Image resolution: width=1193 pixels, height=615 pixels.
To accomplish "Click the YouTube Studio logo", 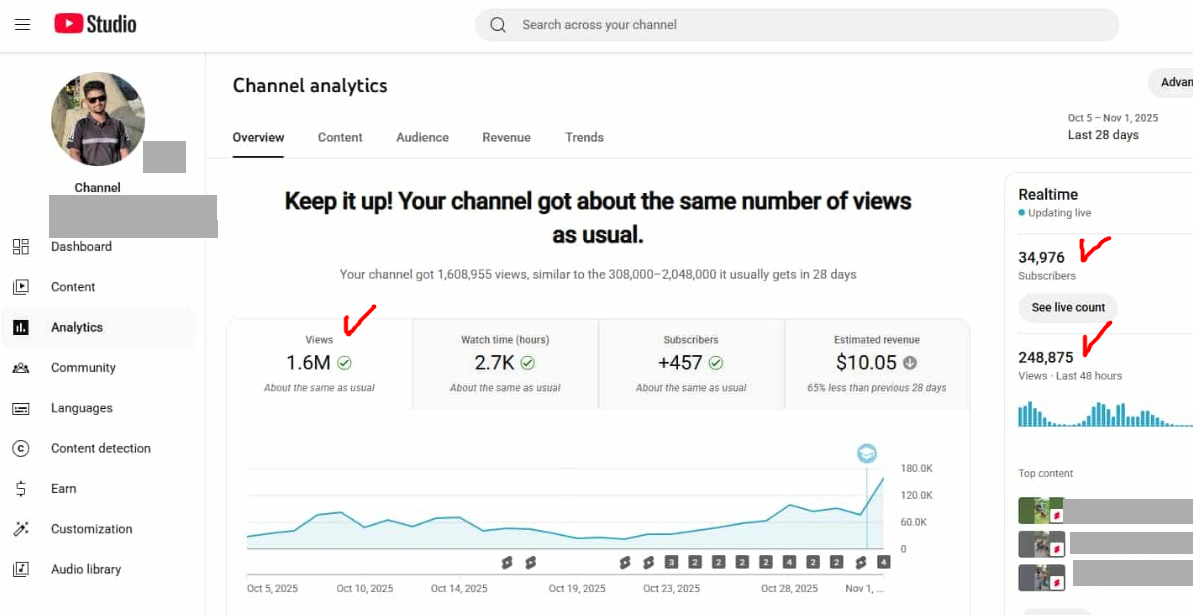I will click(x=95, y=24).
